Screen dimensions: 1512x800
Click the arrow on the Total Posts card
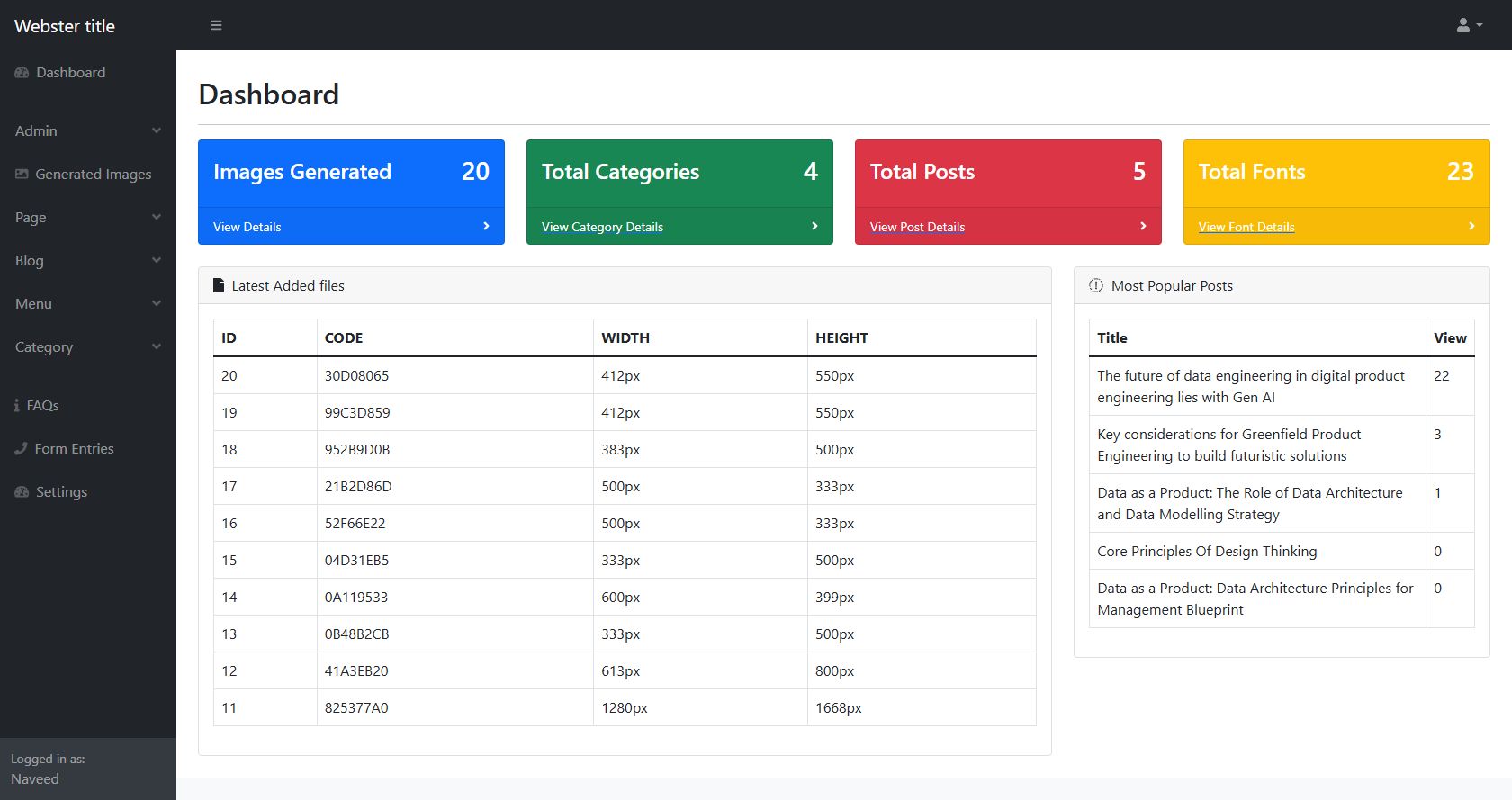click(1143, 226)
